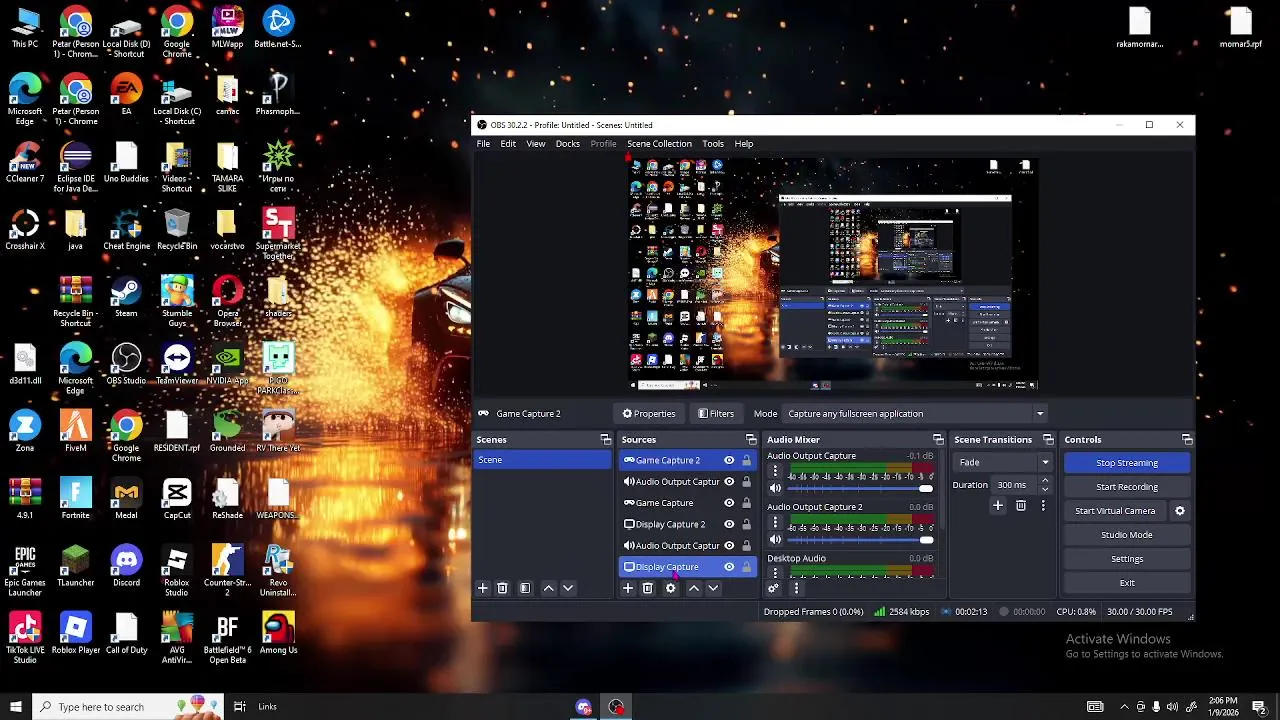
Task: Open the View menu
Action: [x=536, y=144]
